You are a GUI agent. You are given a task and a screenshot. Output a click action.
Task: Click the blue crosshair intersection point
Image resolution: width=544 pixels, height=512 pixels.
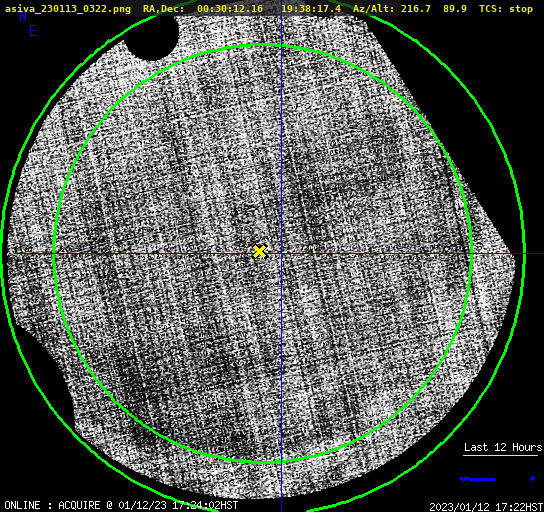click(281, 254)
